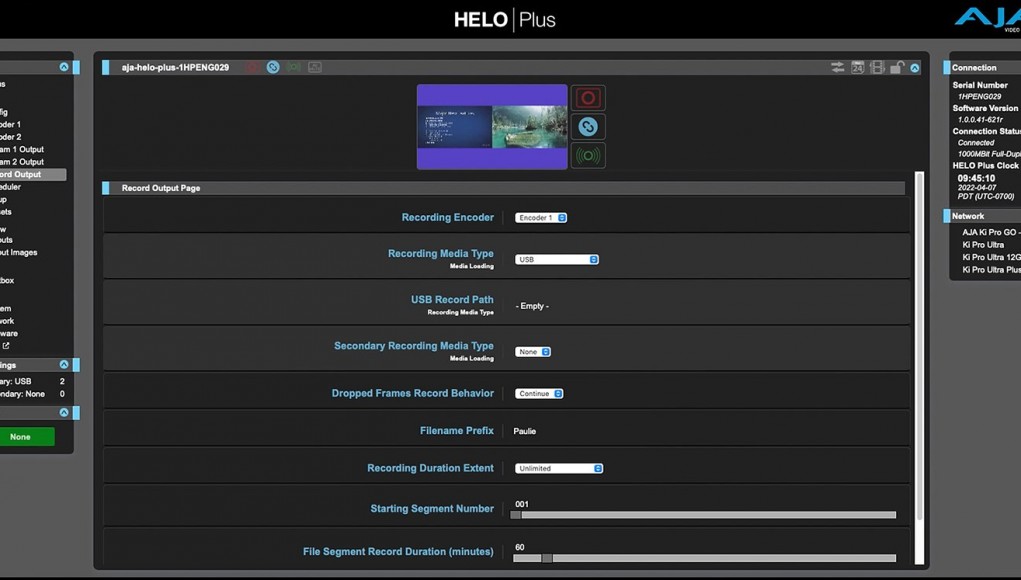1021x580 pixels.
Task: Click the plain Ki Pro Ultra network entry
Action: 983,245
